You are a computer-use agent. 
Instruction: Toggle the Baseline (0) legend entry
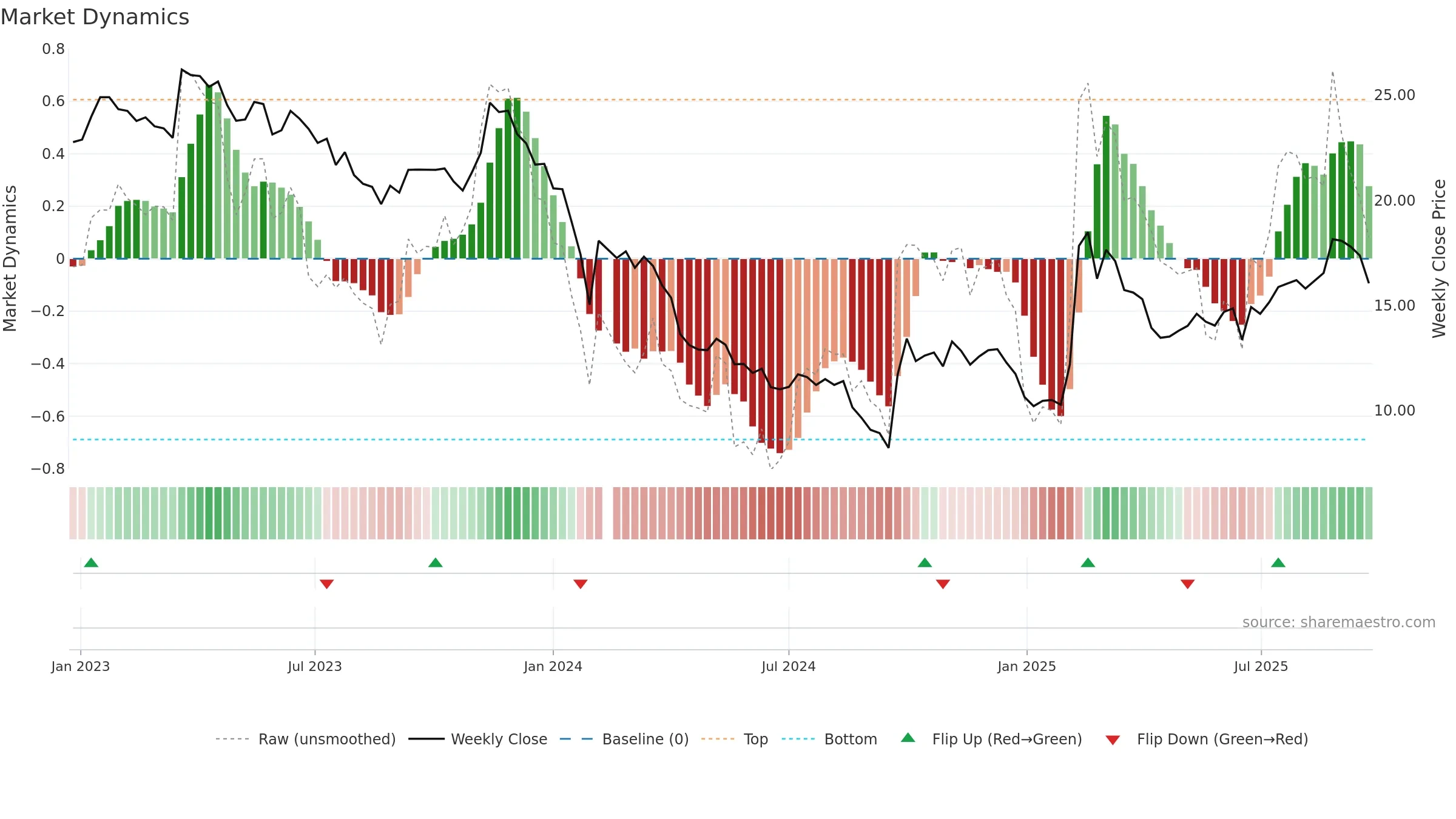pyautogui.click(x=624, y=739)
